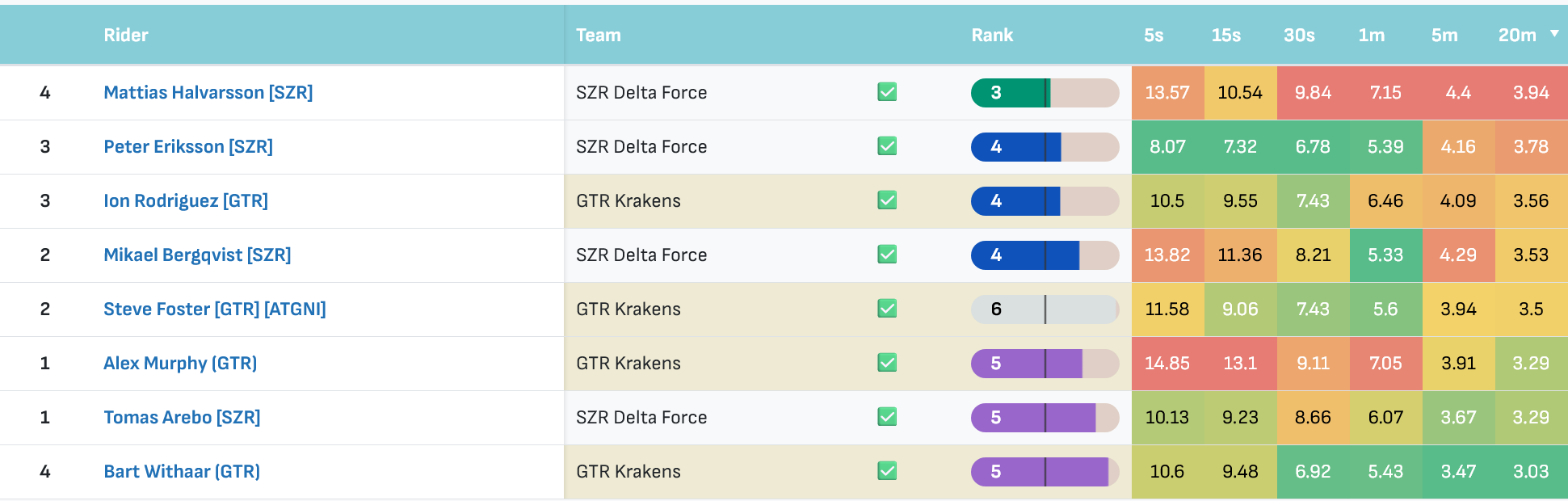Select Bart Withaar's 3.03 20m cell

click(1531, 472)
